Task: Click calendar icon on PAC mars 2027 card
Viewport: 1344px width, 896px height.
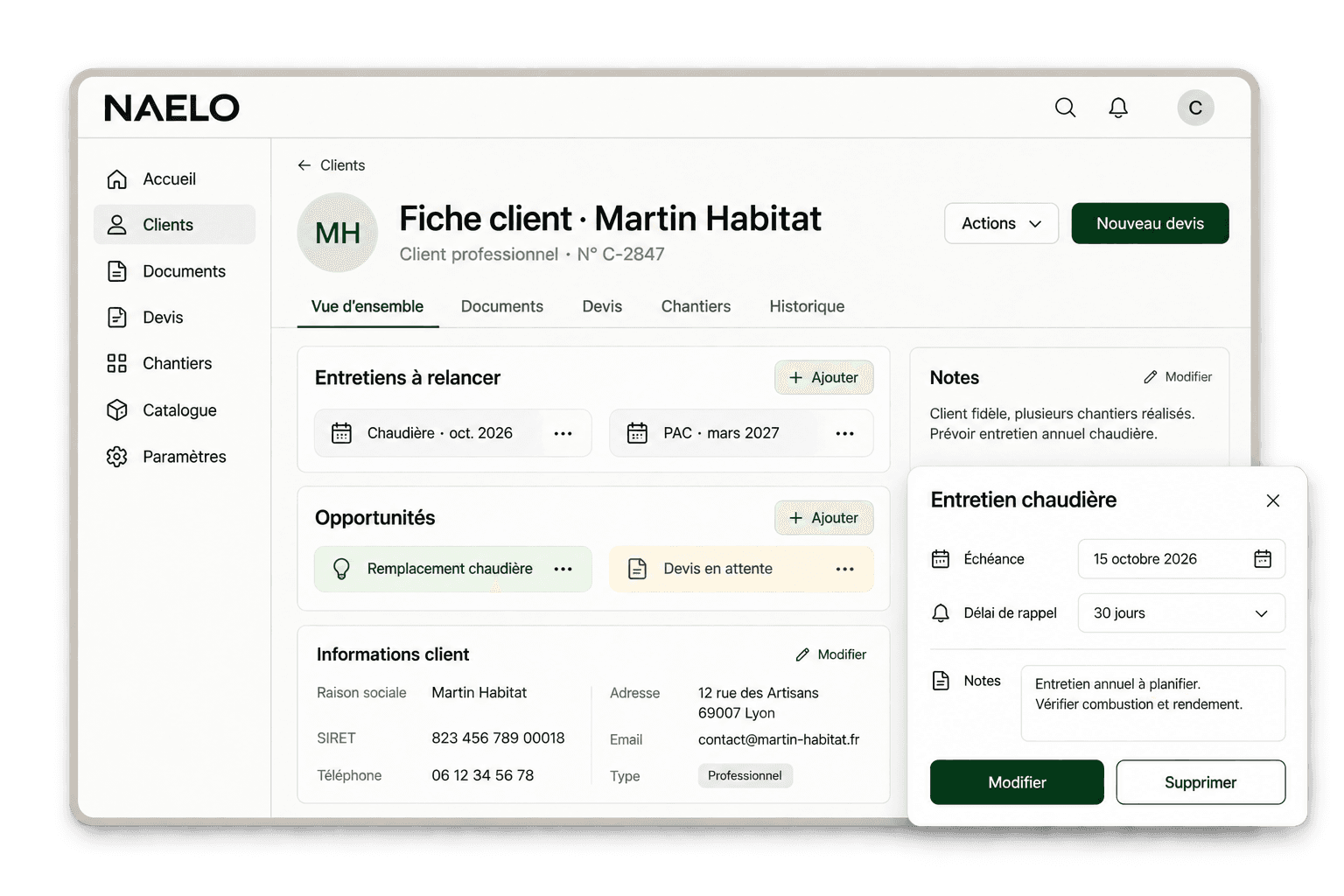Action: click(x=637, y=433)
